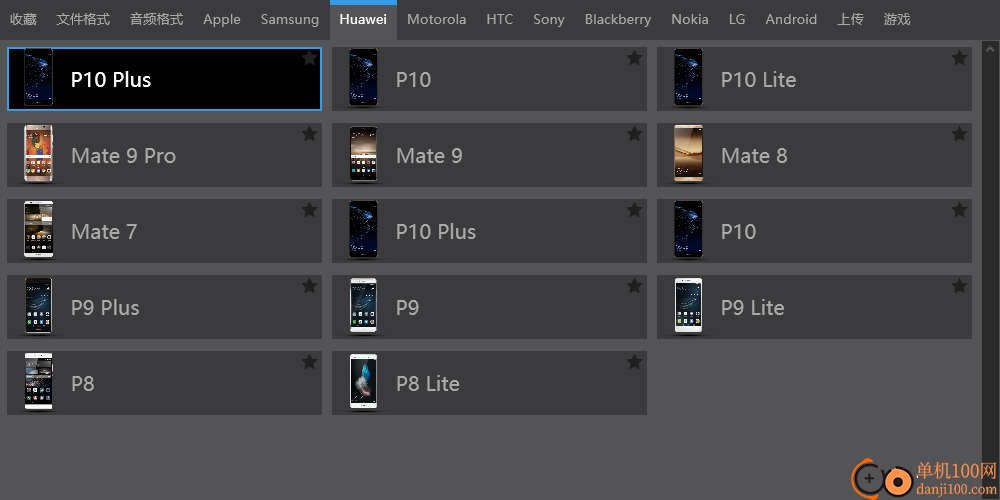This screenshot has width=1000, height=500.
Task: Select the white P9 phone image
Action: (x=364, y=305)
